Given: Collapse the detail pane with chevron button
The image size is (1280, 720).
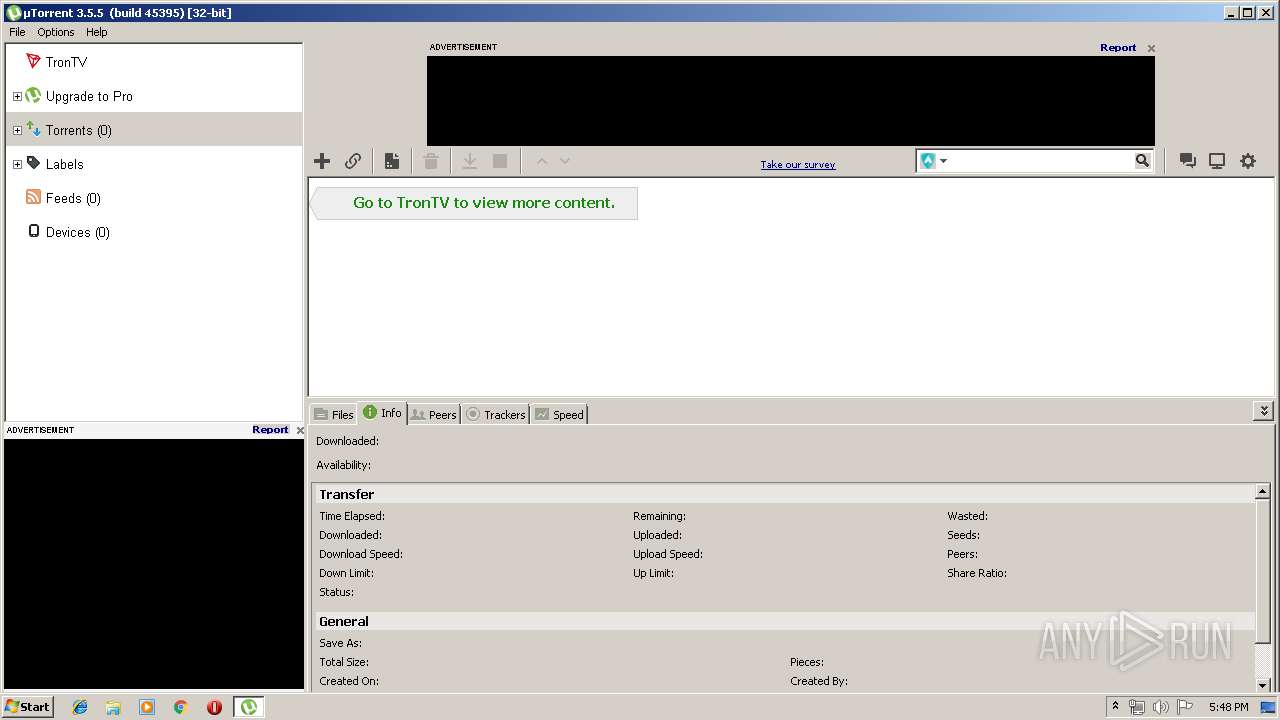Looking at the screenshot, I should [1264, 411].
